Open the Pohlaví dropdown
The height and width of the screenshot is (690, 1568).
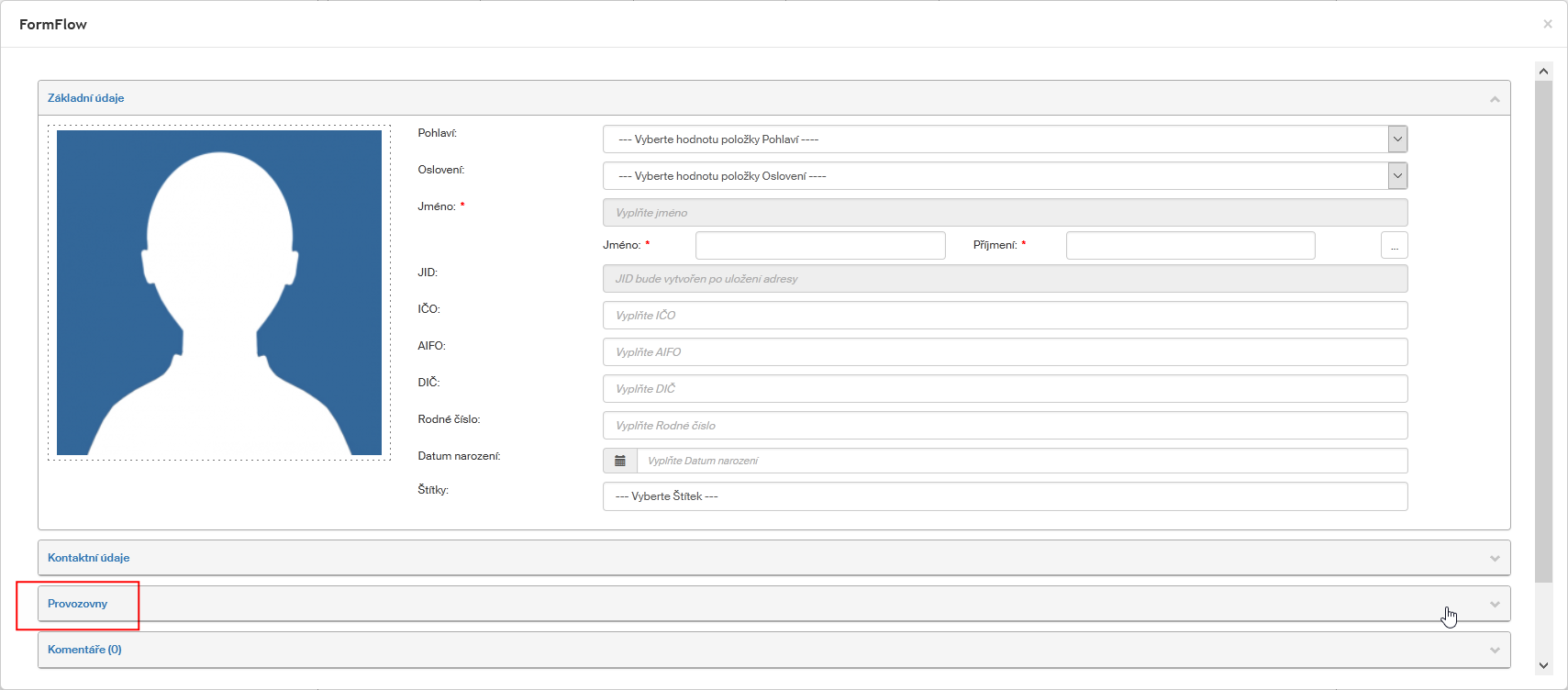click(x=1396, y=139)
